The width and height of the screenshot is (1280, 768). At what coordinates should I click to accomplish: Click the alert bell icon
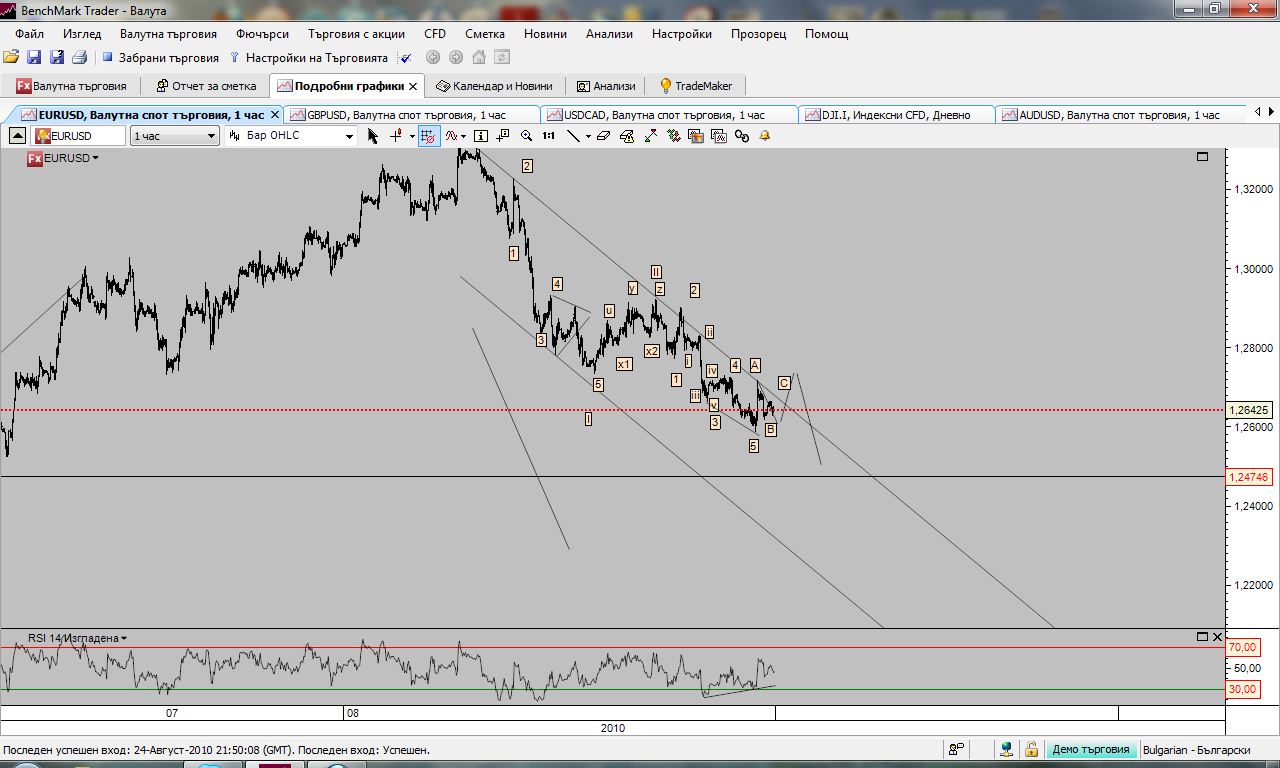765,136
